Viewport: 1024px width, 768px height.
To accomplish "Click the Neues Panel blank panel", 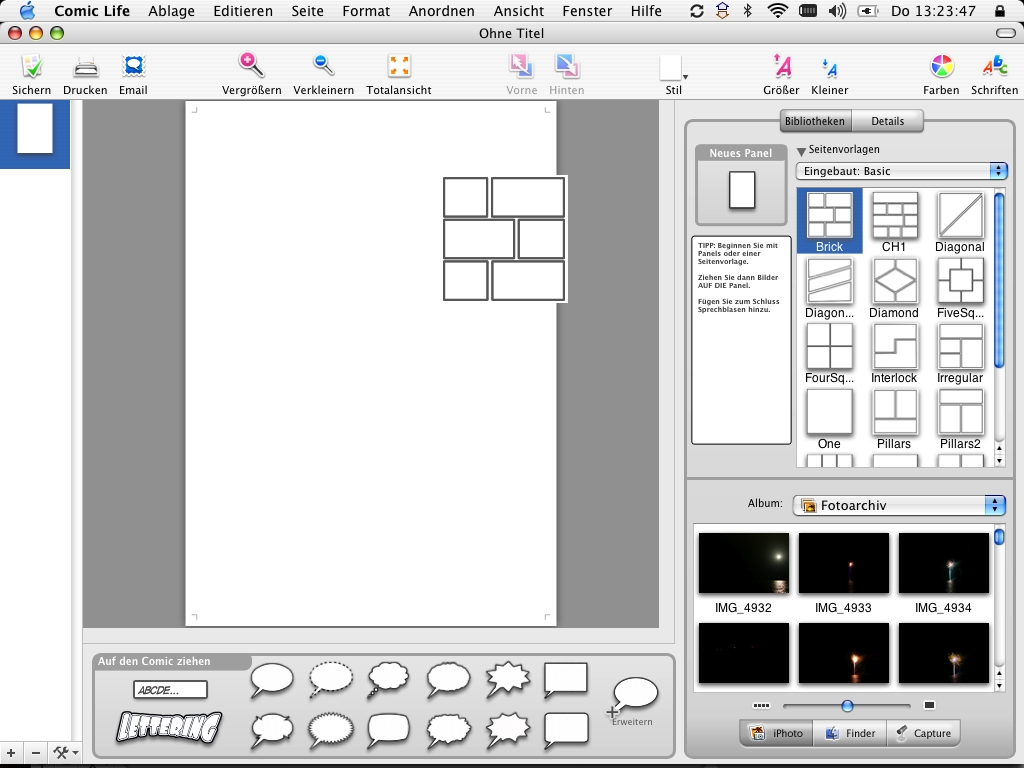I will [742, 190].
